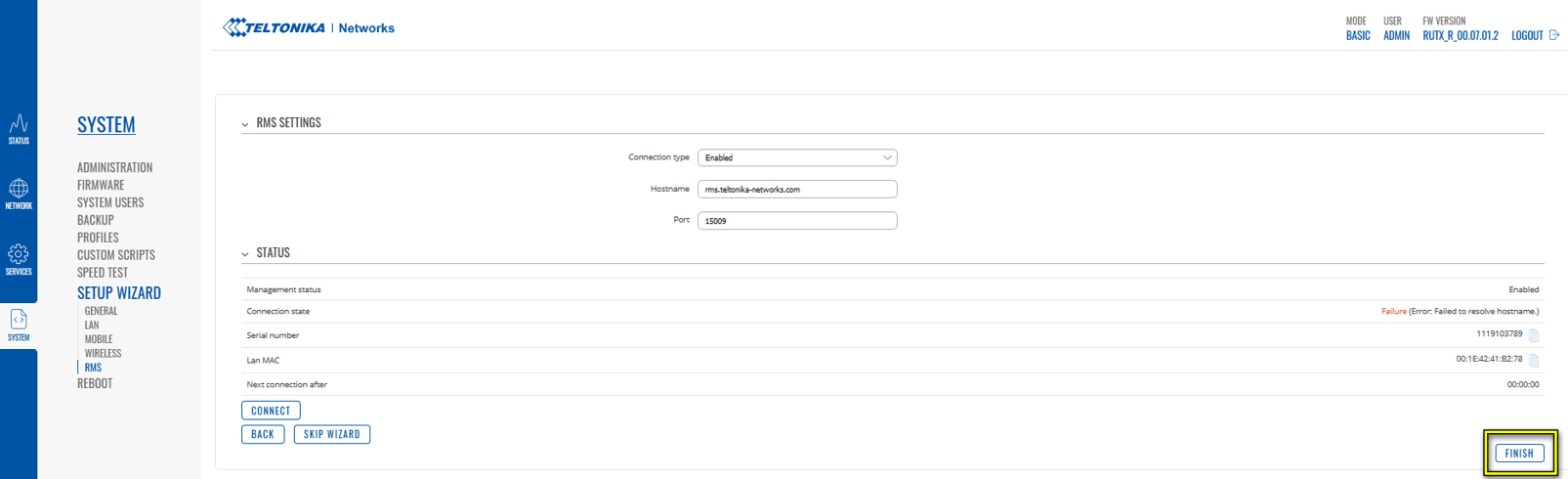Click the logout arrow icon
1568x479 pixels.
(x=1554, y=35)
